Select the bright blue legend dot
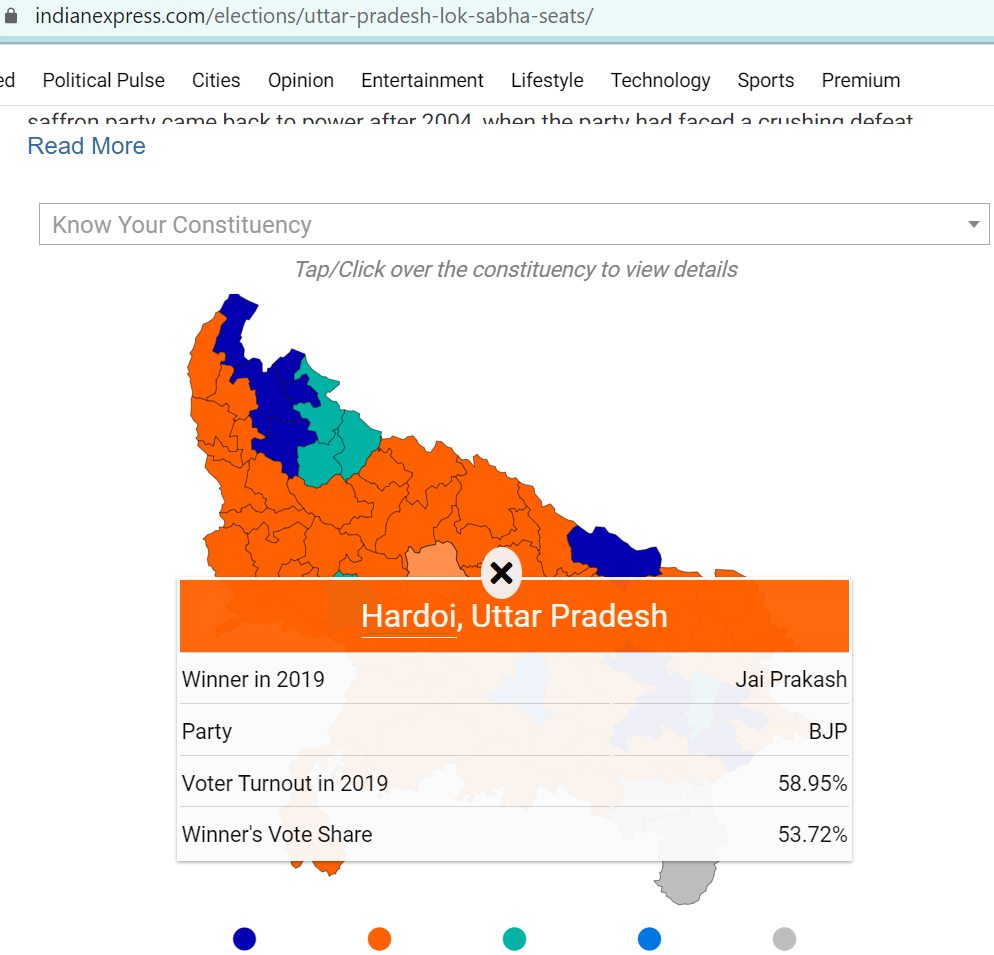 coord(649,939)
